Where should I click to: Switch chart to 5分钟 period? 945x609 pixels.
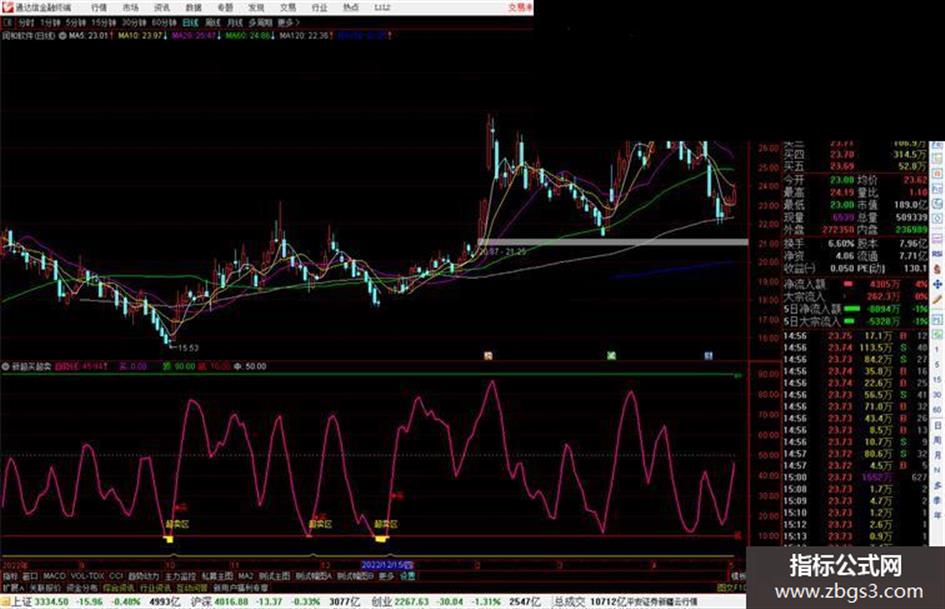[76, 22]
